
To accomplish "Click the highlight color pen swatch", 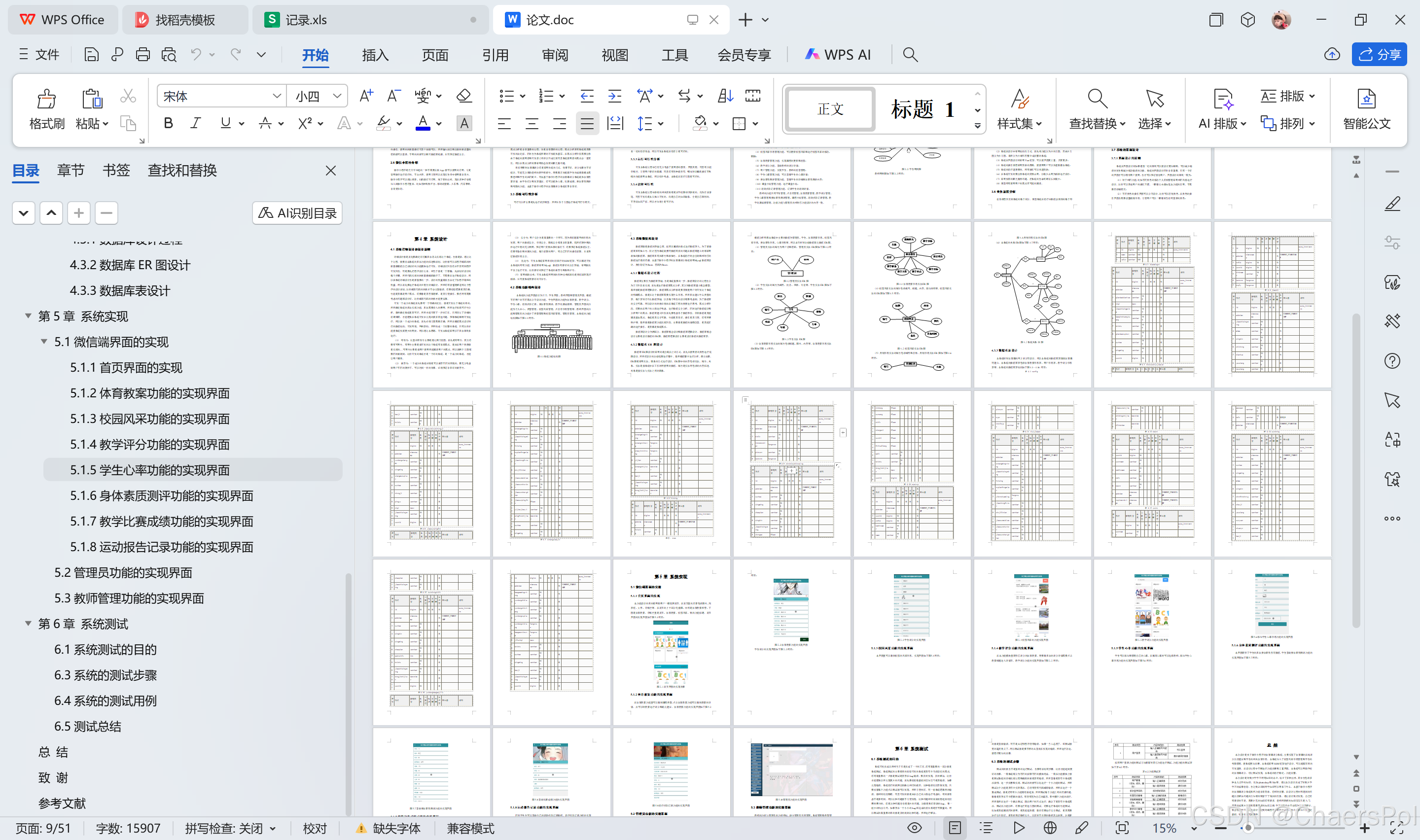I will pyautogui.click(x=383, y=123).
